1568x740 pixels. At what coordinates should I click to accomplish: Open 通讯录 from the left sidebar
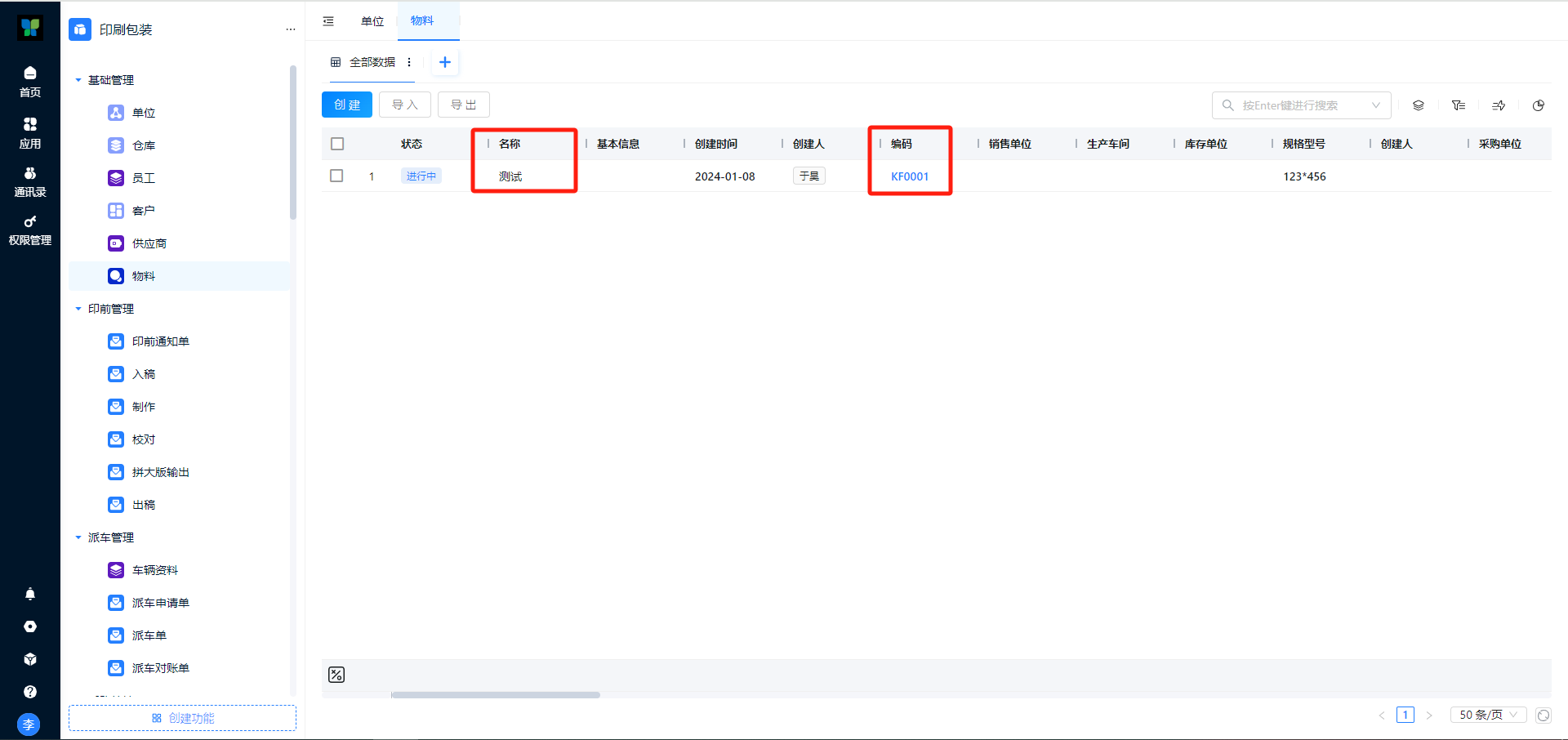pyautogui.click(x=30, y=181)
